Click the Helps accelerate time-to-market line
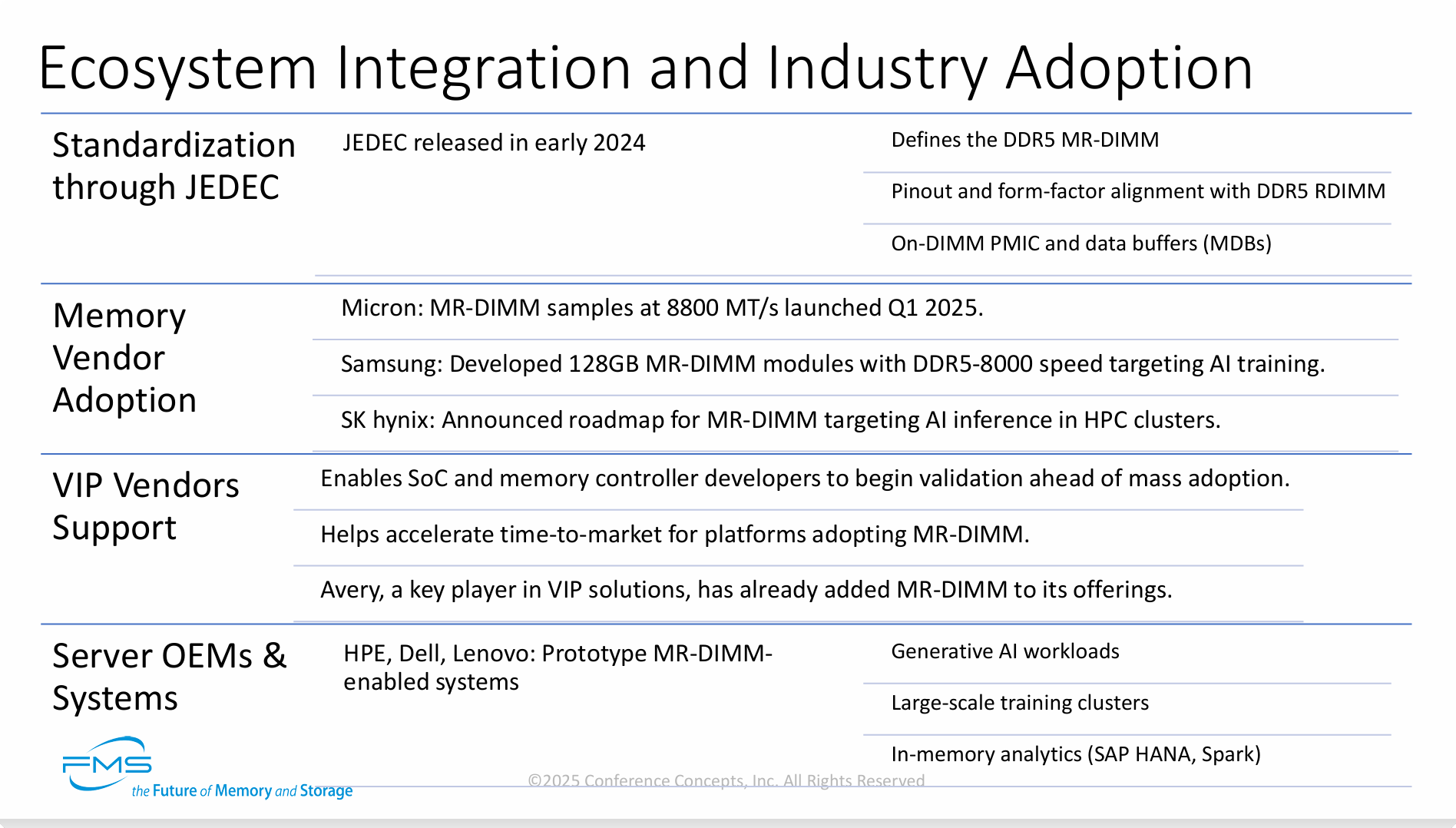 click(674, 535)
